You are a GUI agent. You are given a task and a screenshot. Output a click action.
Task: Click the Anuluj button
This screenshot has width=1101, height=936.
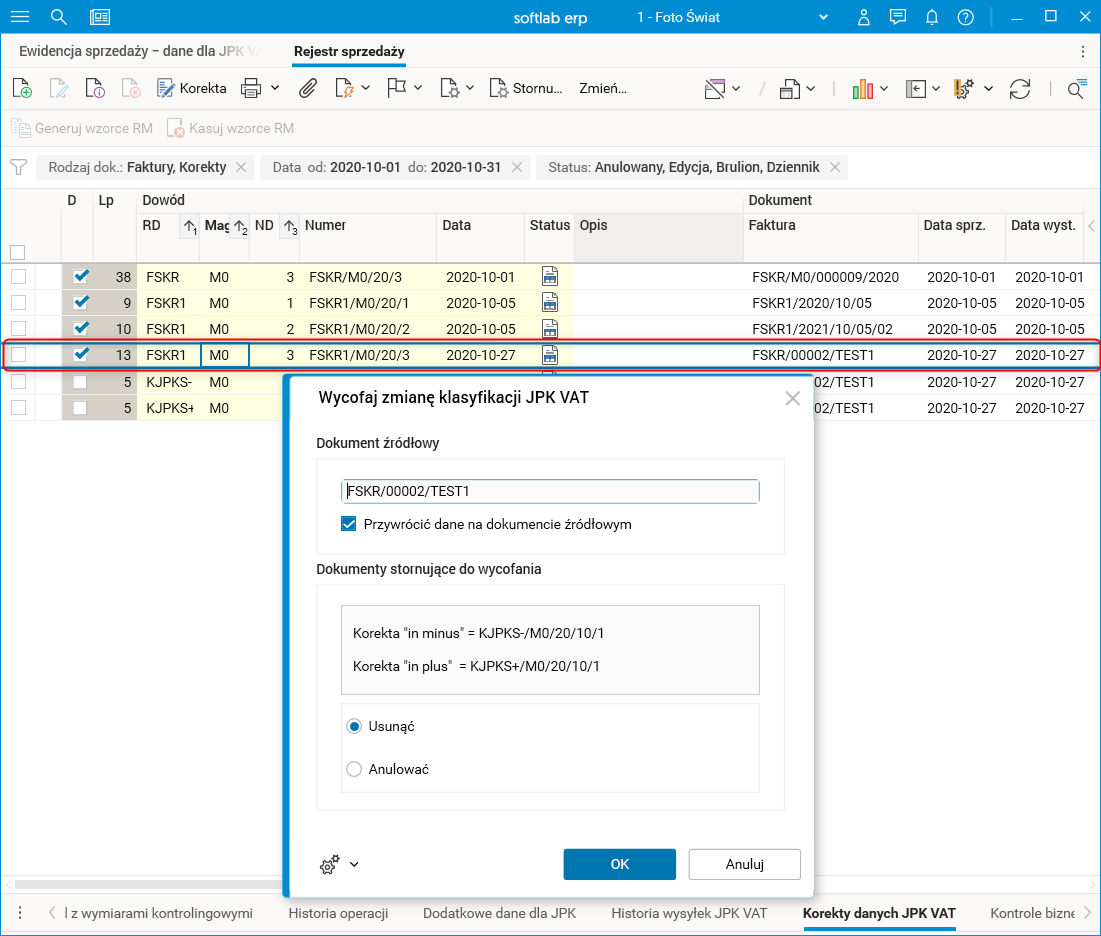click(744, 864)
